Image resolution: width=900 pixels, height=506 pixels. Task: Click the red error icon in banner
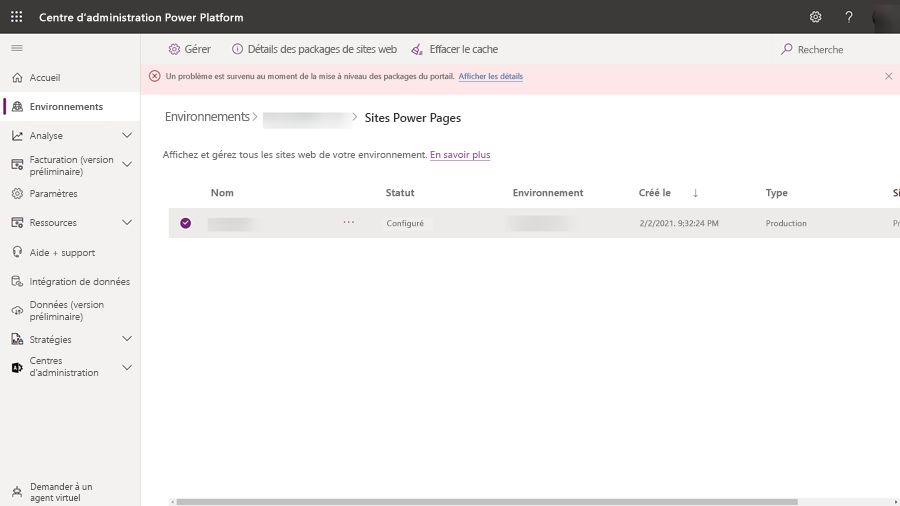tap(154, 76)
